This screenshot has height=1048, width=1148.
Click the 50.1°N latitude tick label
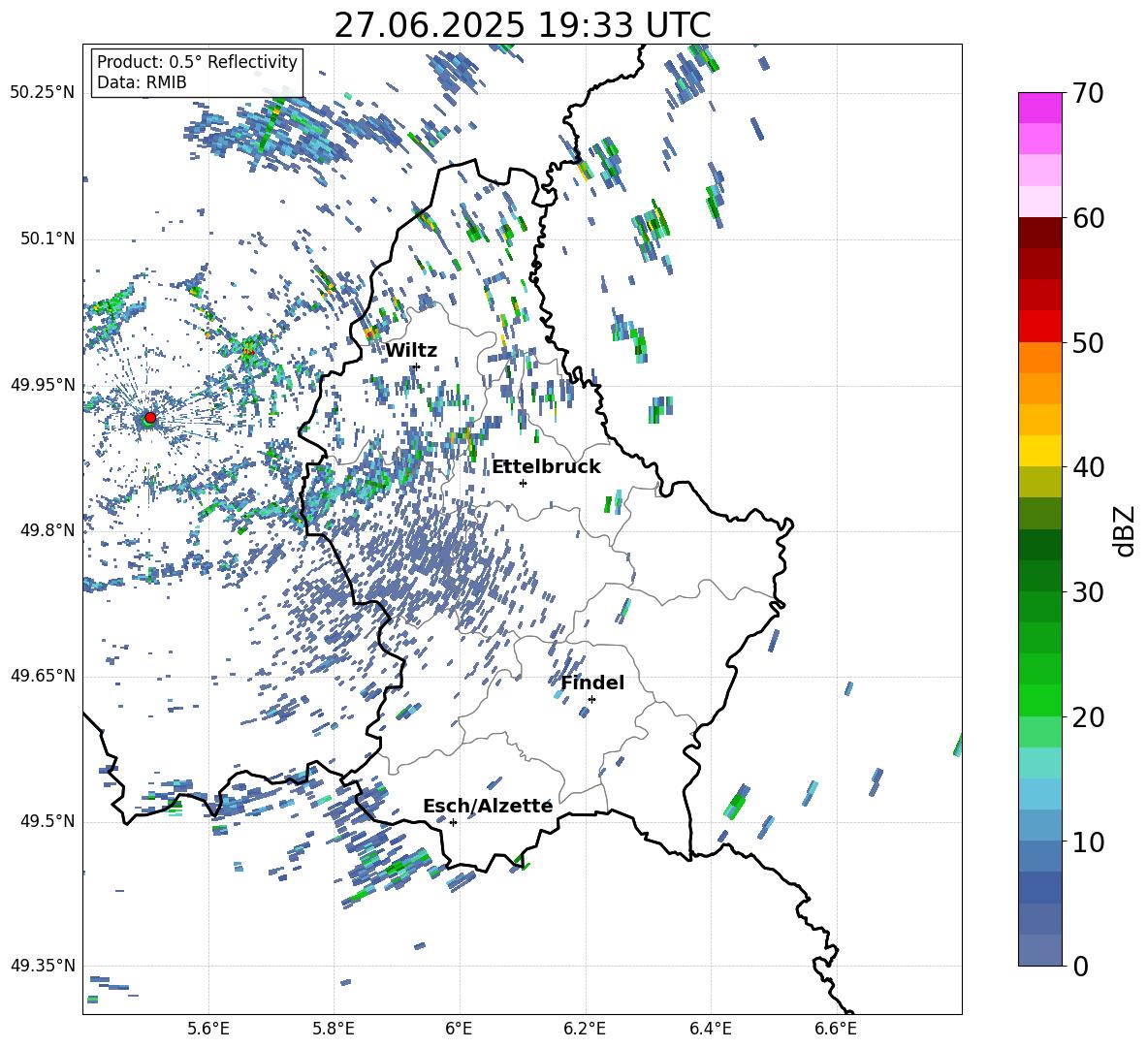click(47, 239)
